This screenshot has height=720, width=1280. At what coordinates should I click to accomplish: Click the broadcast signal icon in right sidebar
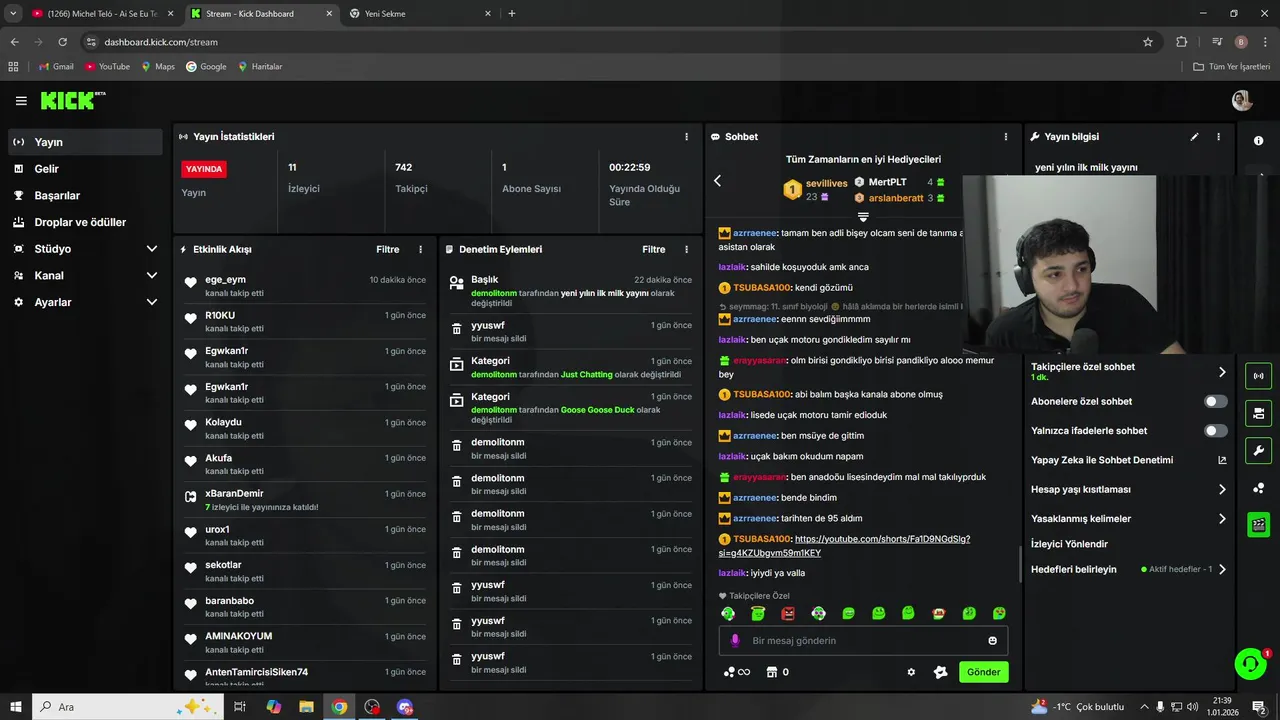1258,376
